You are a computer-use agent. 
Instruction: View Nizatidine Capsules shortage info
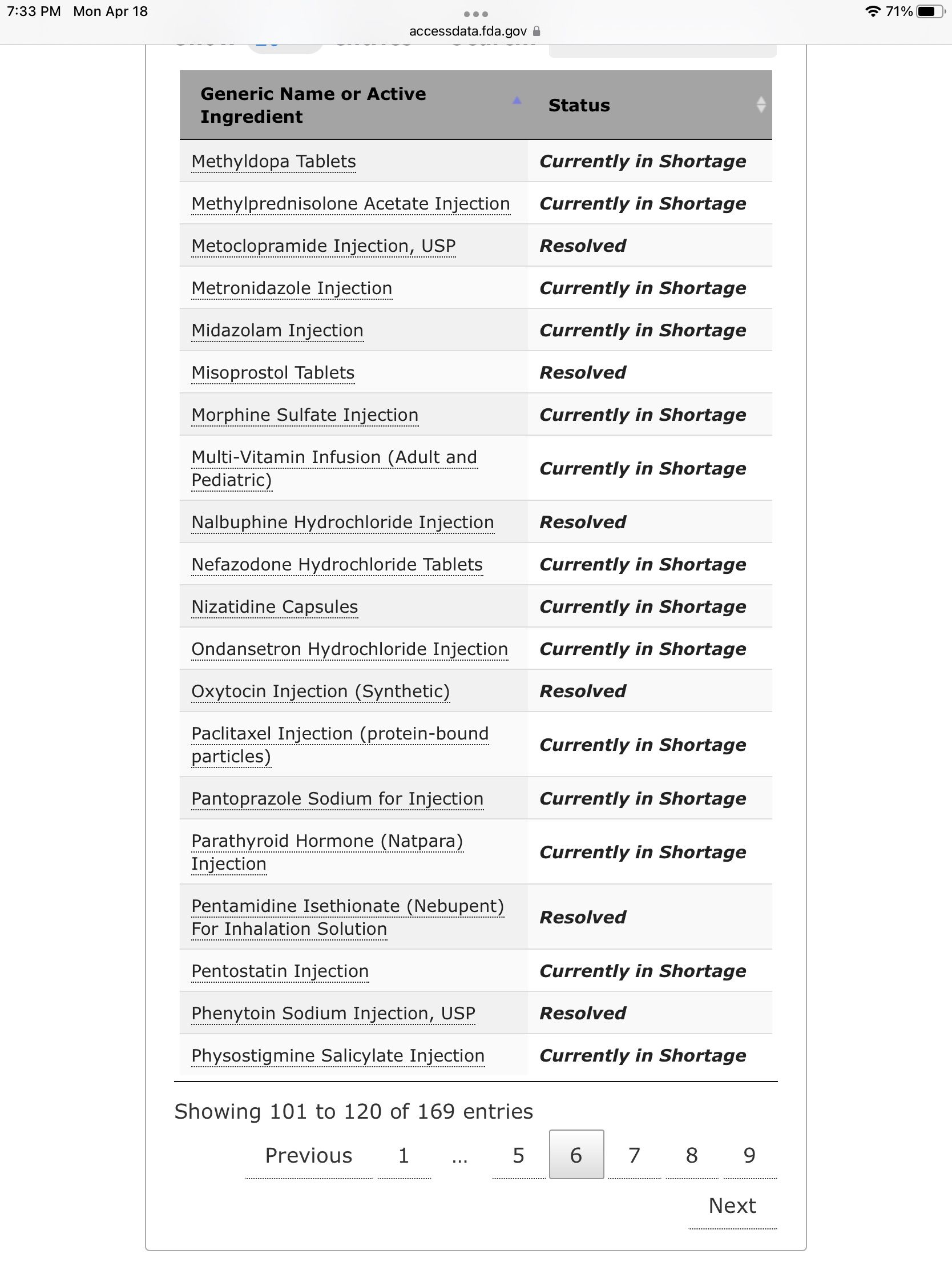275,606
